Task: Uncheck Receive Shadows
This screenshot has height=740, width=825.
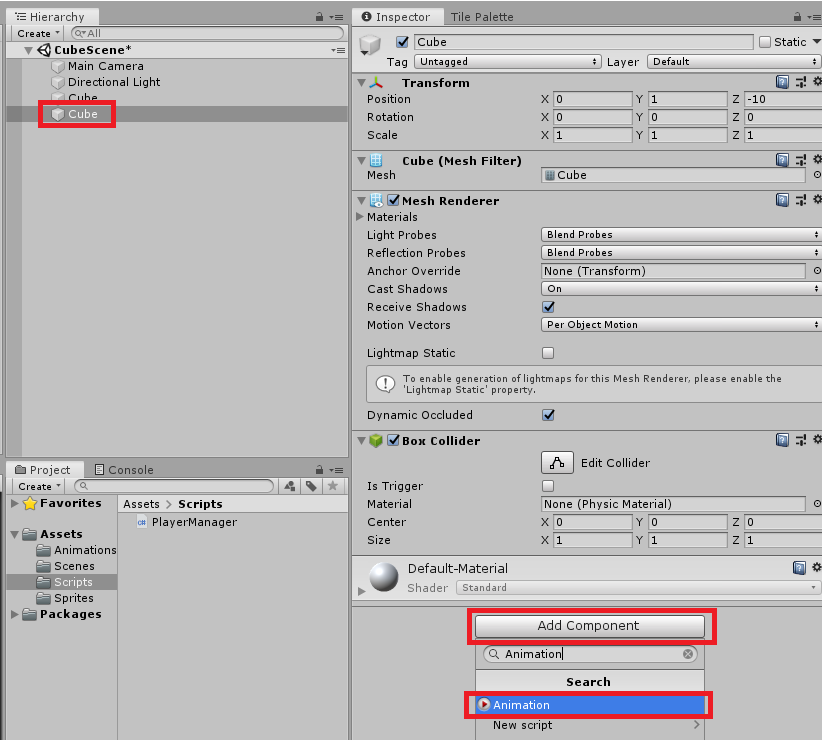Action: pos(548,307)
